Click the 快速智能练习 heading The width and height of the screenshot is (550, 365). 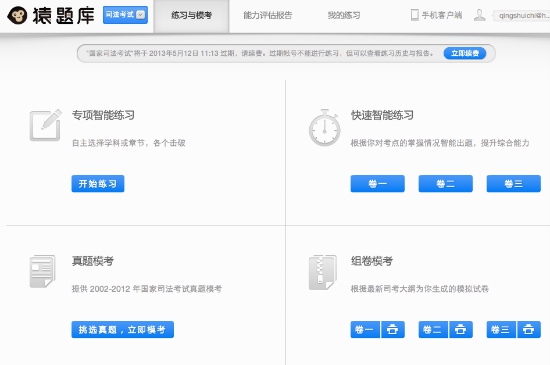coord(382,115)
